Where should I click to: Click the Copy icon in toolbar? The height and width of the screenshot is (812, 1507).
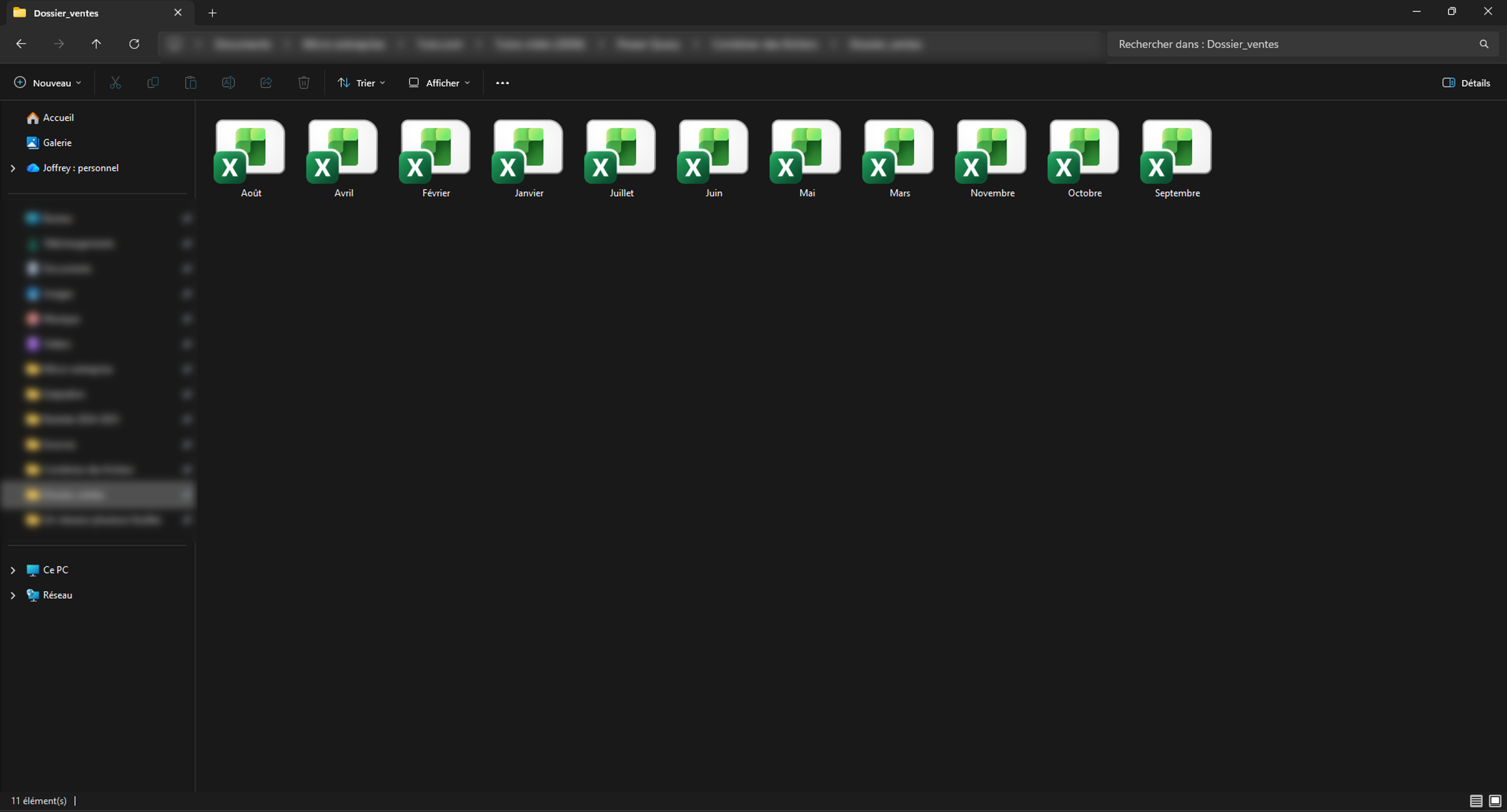pos(153,83)
